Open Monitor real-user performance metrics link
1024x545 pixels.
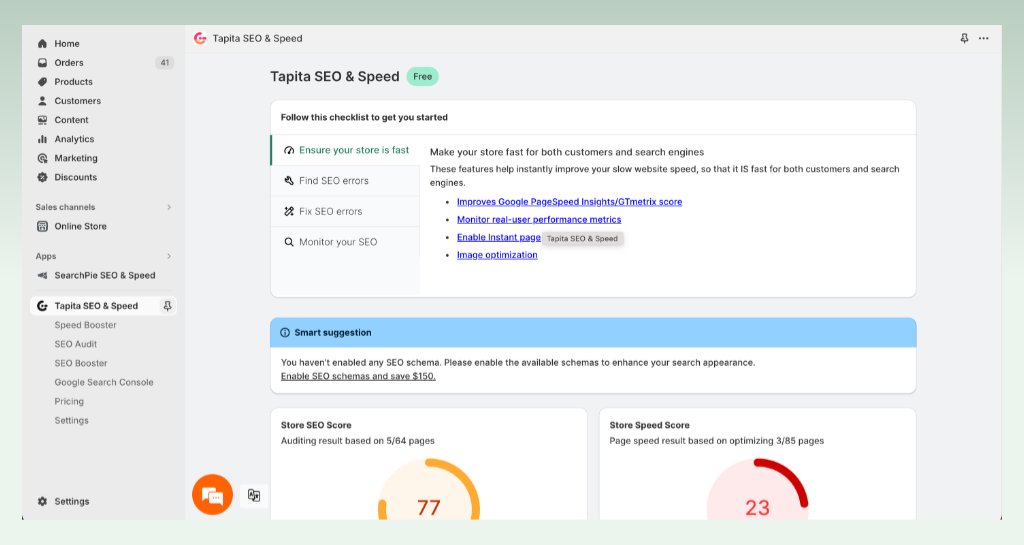539,219
